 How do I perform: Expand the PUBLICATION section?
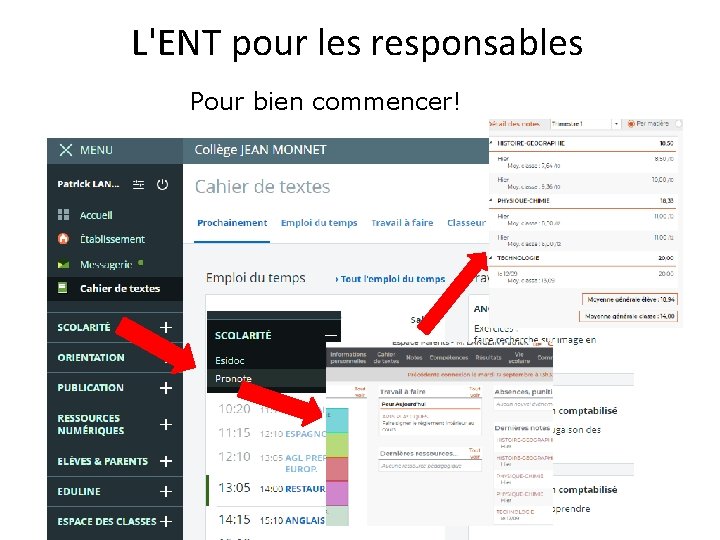point(166,388)
